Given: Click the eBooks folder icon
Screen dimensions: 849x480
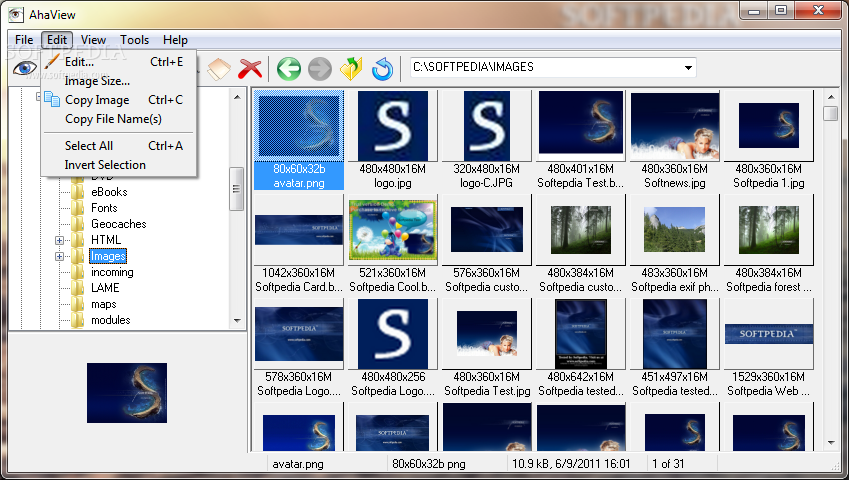Looking at the screenshot, I should 77,192.
